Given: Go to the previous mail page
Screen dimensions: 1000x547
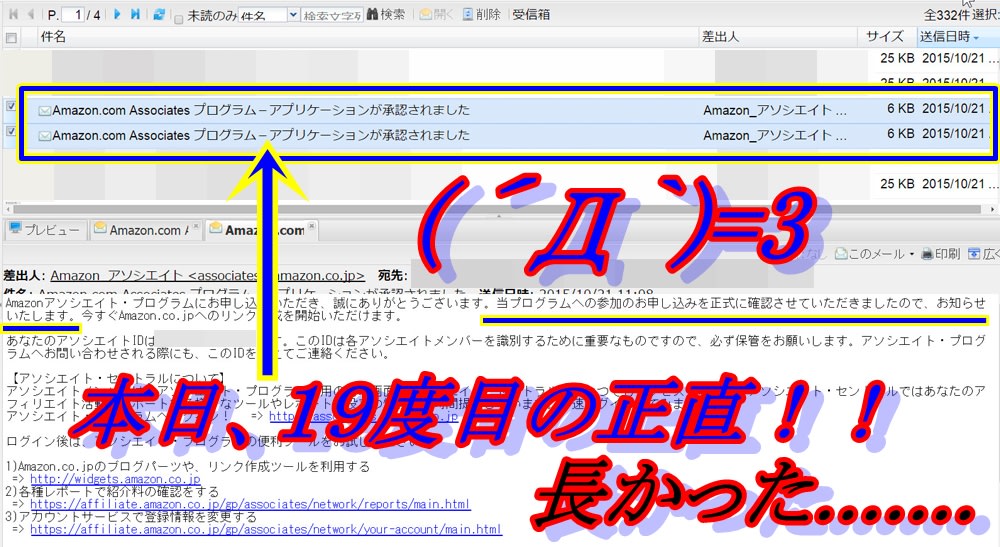Looking at the screenshot, I should tap(29, 14).
